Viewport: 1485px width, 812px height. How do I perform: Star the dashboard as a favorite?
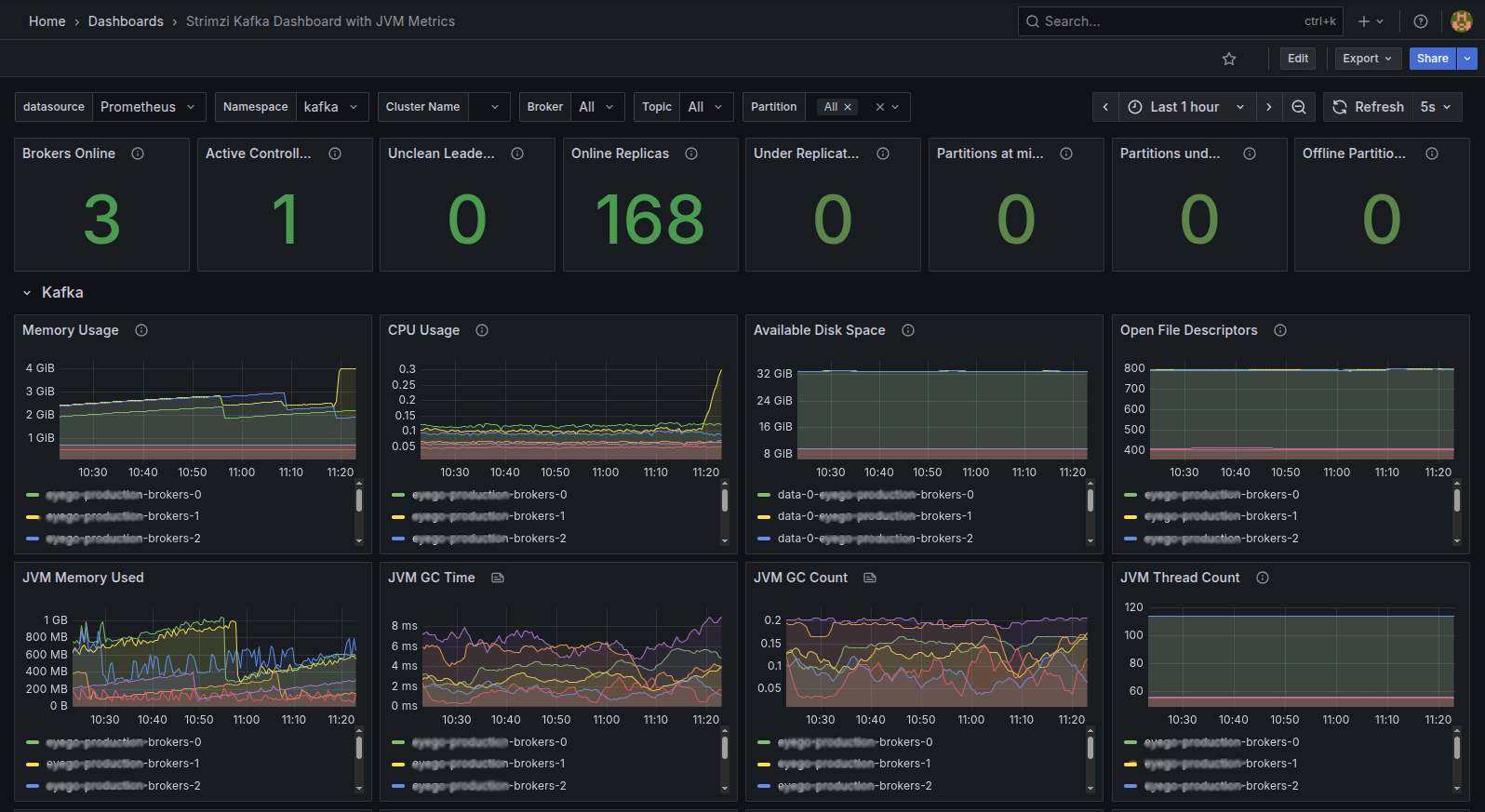pyautogui.click(x=1229, y=59)
